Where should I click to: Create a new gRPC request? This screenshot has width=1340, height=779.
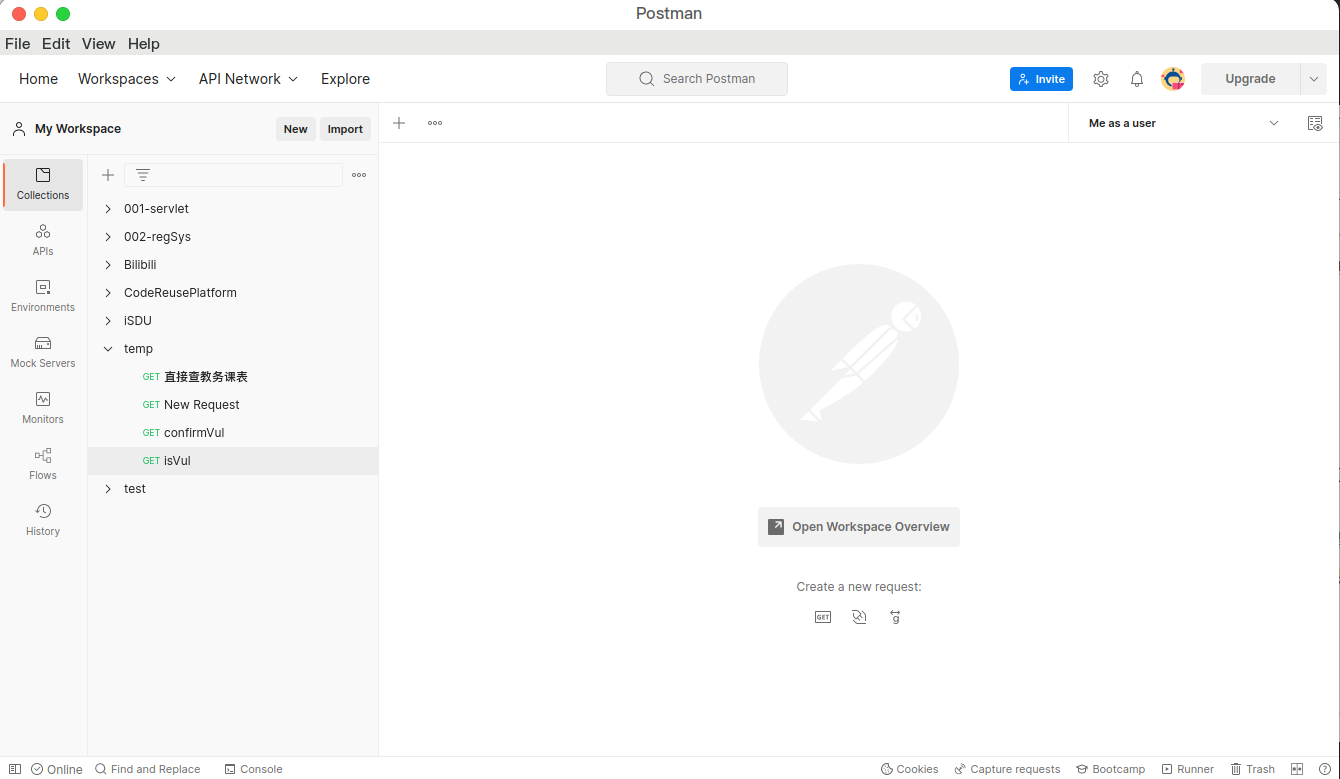click(x=895, y=617)
